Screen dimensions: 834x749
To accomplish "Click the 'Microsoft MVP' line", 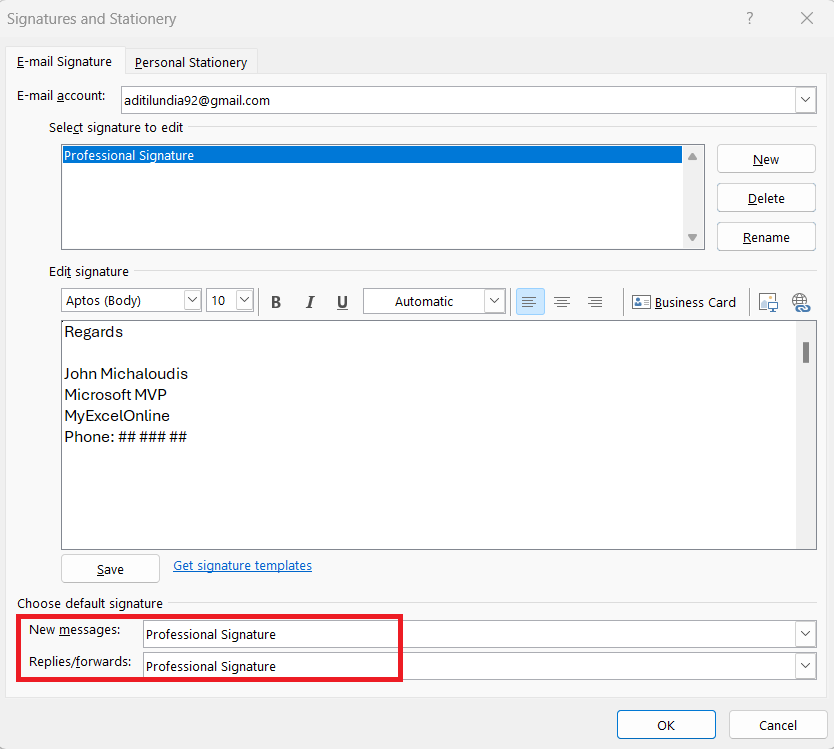I will [x=115, y=395].
